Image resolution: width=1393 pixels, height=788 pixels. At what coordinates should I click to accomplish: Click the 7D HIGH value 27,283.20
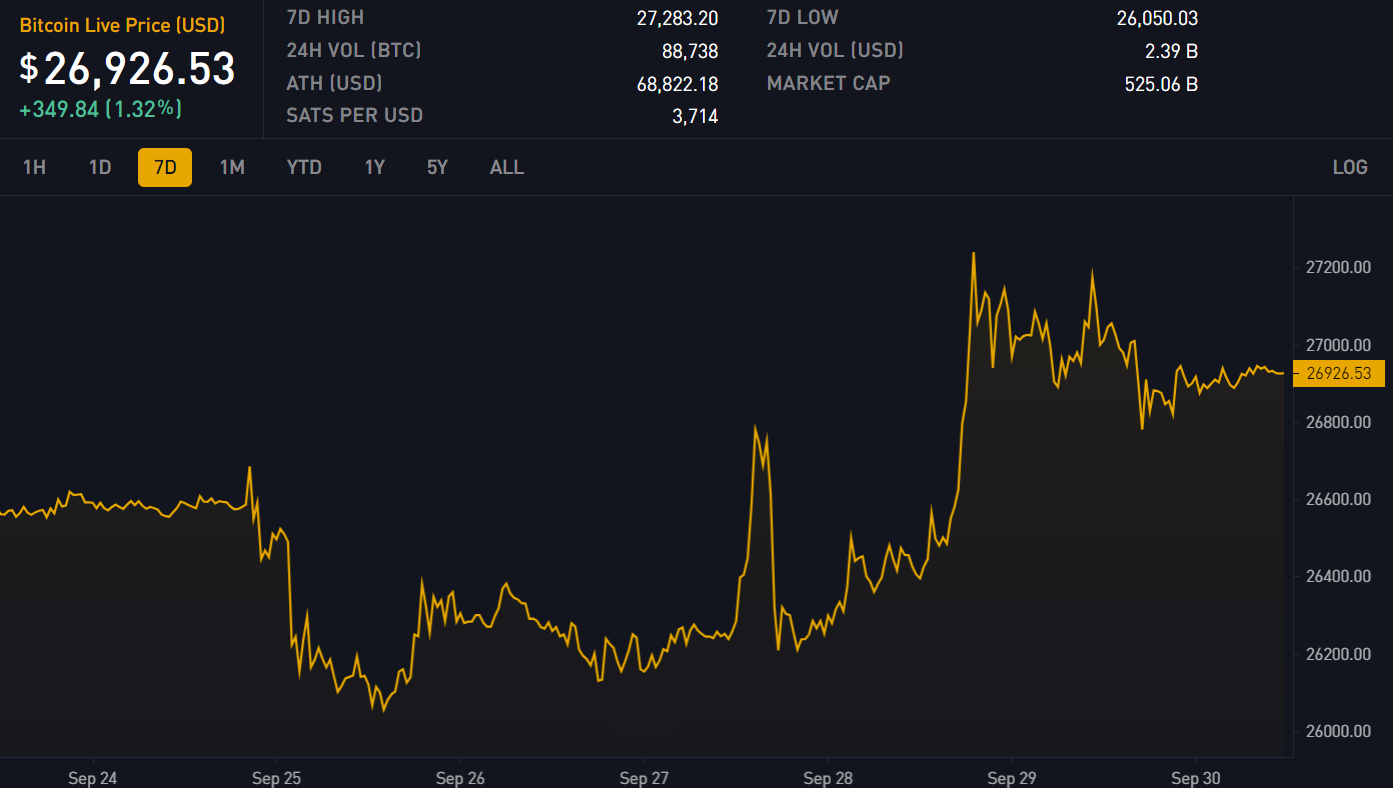(x=677, y=18)
